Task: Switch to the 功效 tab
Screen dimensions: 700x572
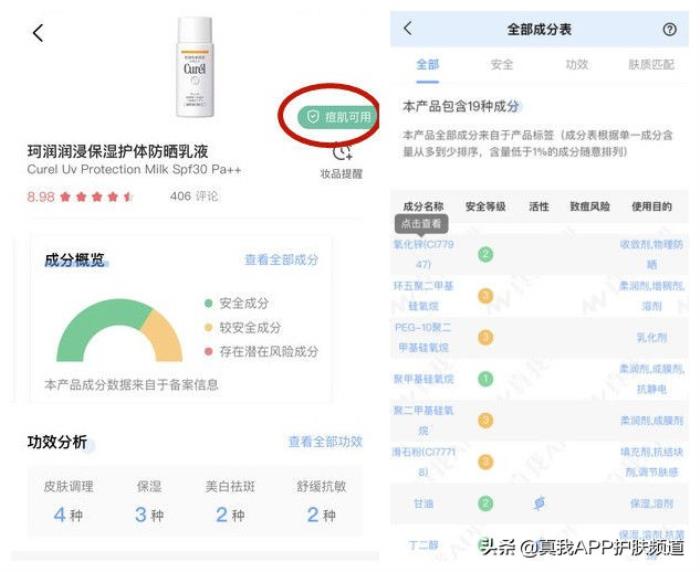Action: pyautogui.click(x=577, y=65)
